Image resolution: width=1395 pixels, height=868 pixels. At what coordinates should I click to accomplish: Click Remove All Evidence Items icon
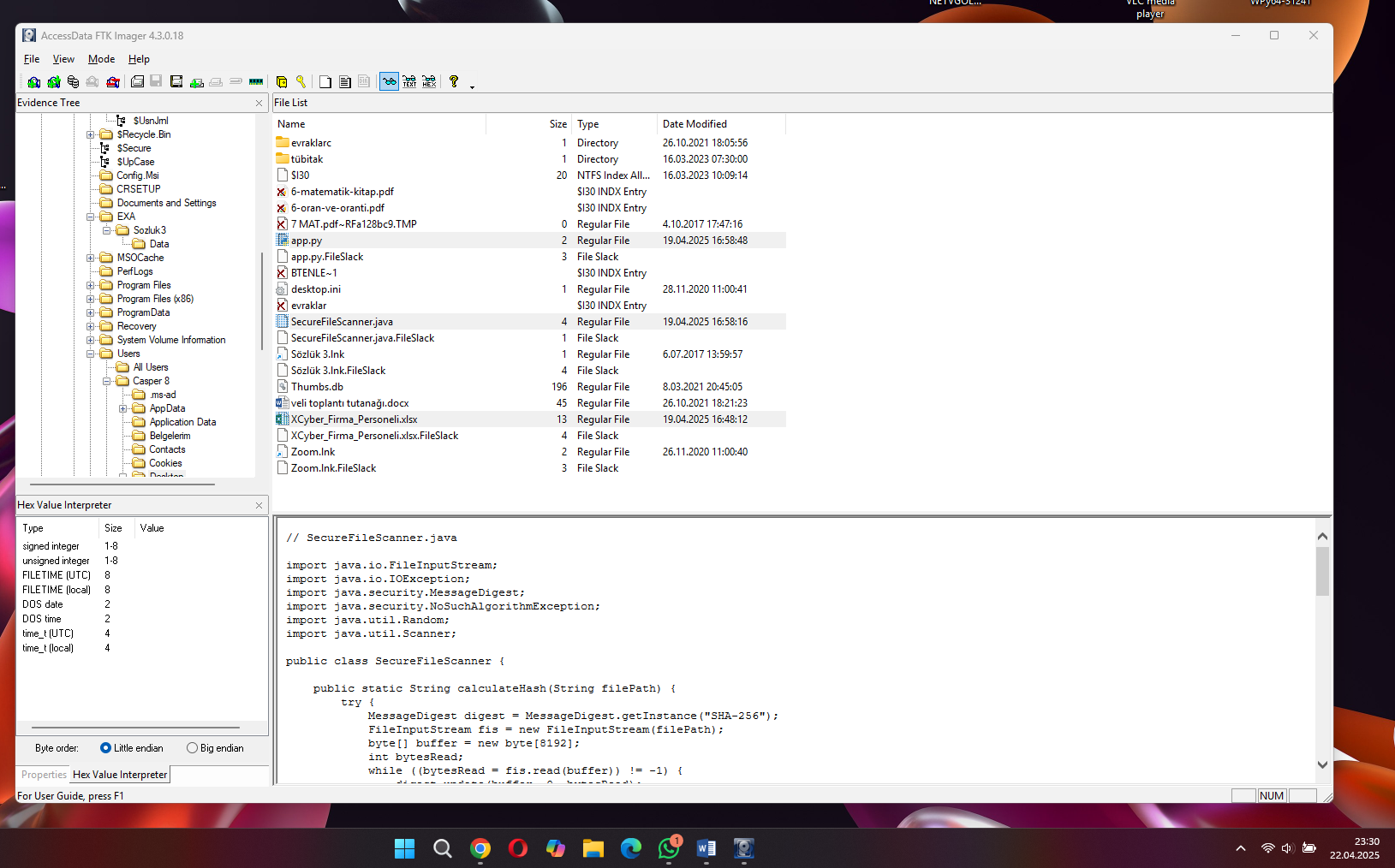pyautogui.click(x=112, y=82)
